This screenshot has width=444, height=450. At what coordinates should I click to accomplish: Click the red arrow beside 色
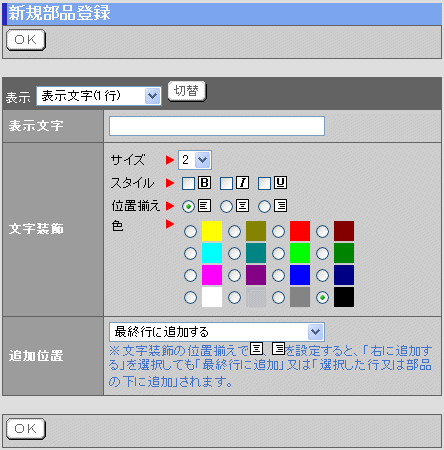[170, 224]
